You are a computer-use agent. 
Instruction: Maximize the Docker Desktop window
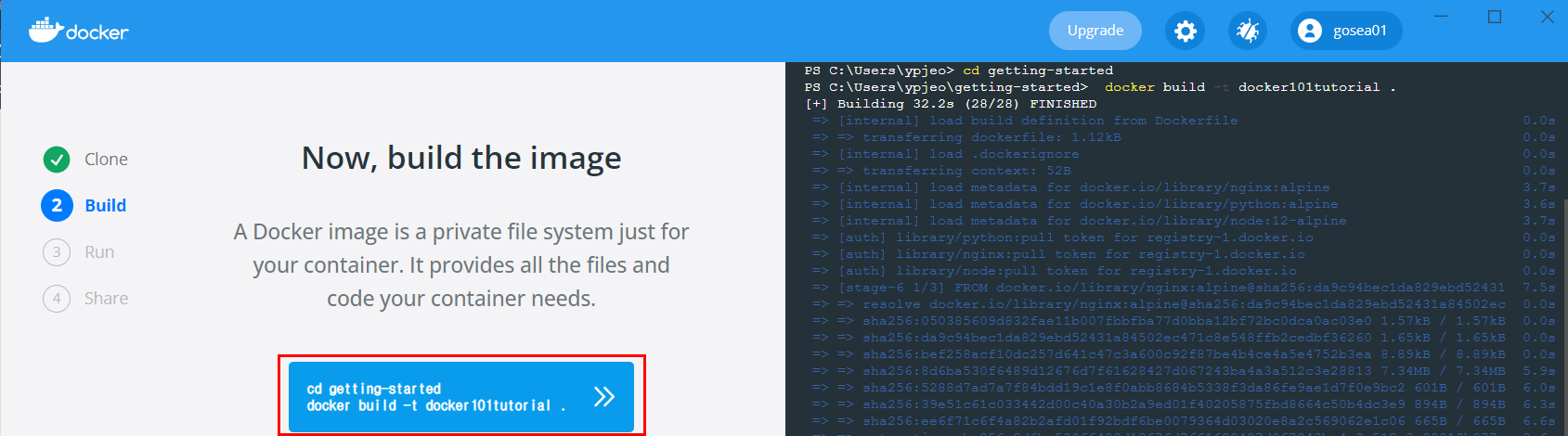(x=1495, y=17)
